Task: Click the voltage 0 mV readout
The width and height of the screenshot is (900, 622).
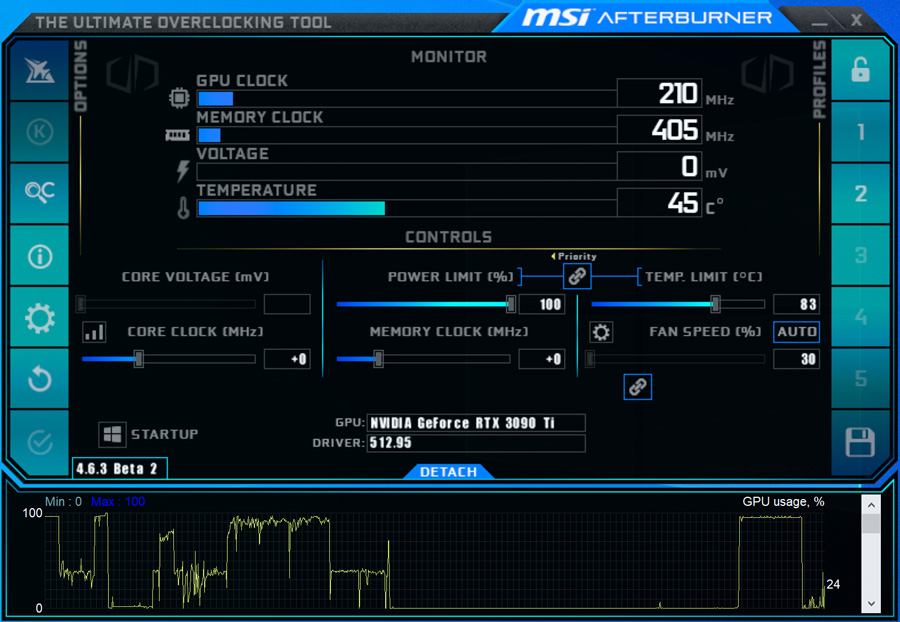Action: tap(660, 166)
